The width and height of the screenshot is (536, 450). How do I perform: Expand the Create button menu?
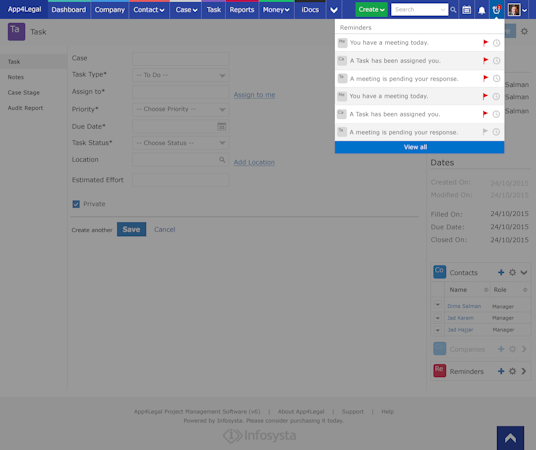[371, 10]
